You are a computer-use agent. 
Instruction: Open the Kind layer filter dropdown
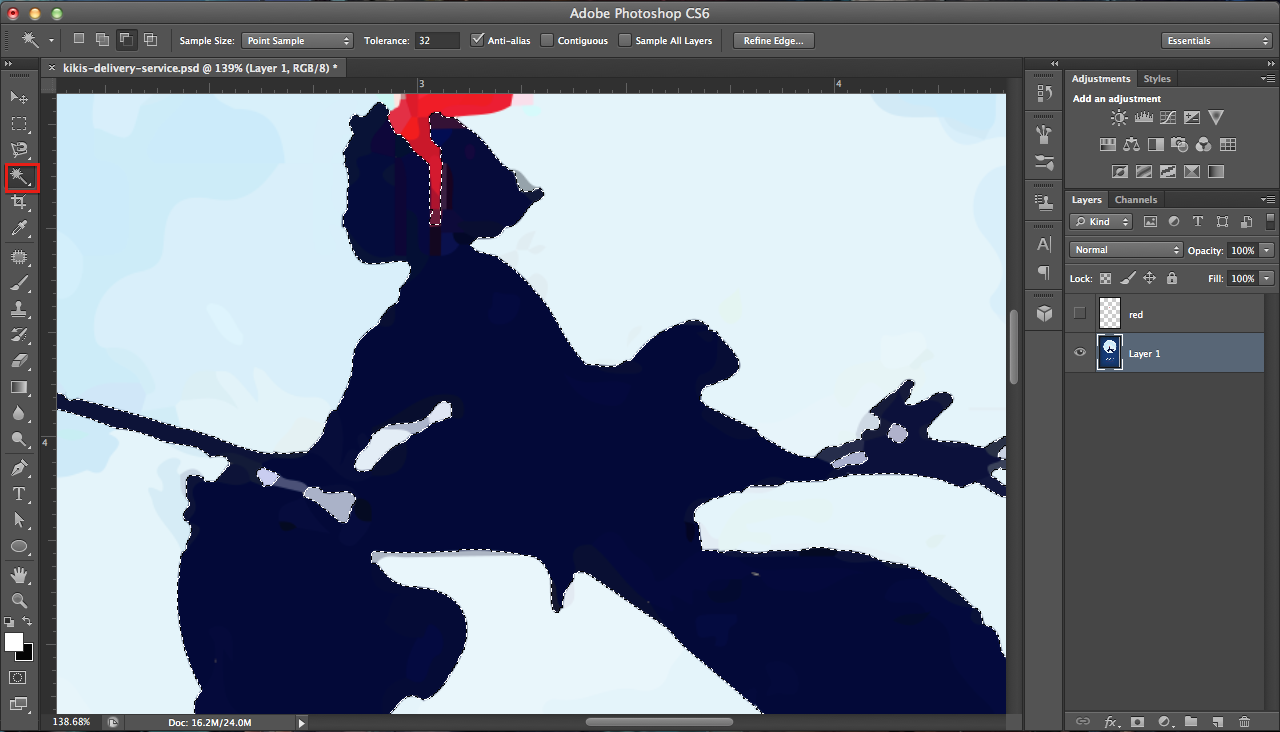pyautogui.click(x=1101, y=222)
